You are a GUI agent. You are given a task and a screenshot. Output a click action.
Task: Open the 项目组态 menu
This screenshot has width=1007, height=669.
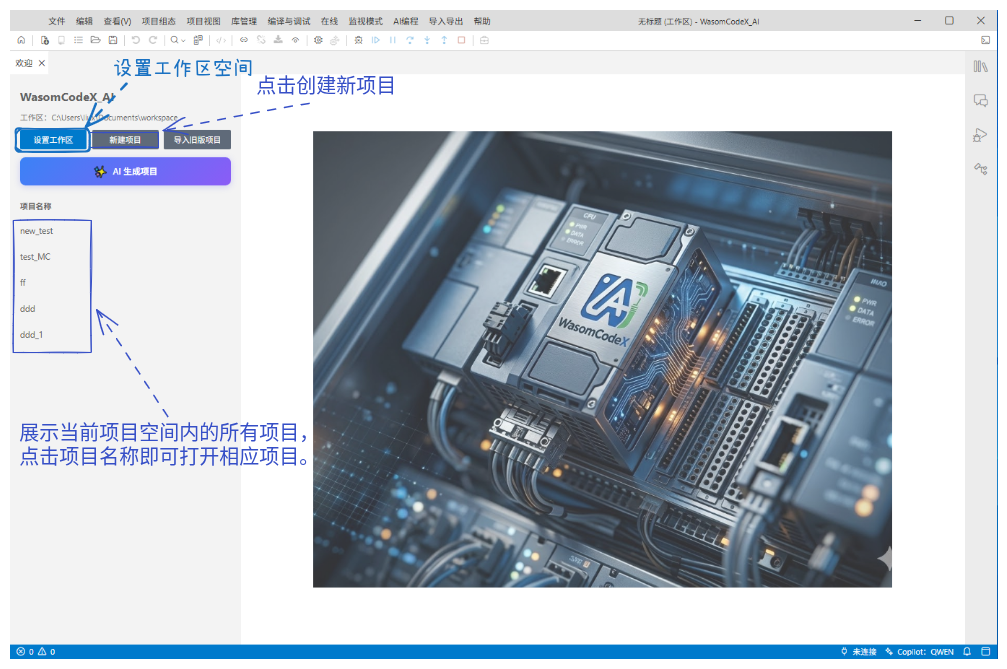(159, 21)
